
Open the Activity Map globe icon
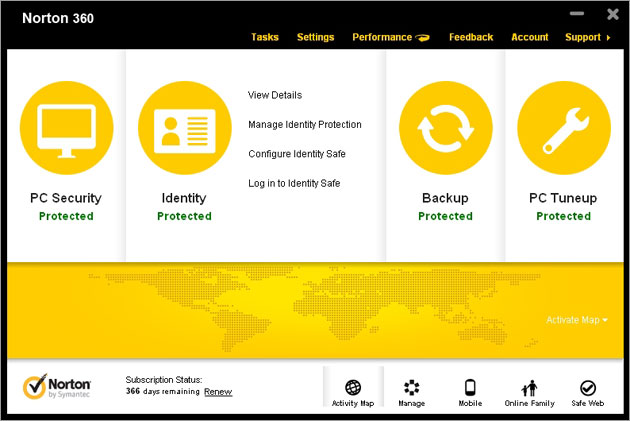coord(353,388)
